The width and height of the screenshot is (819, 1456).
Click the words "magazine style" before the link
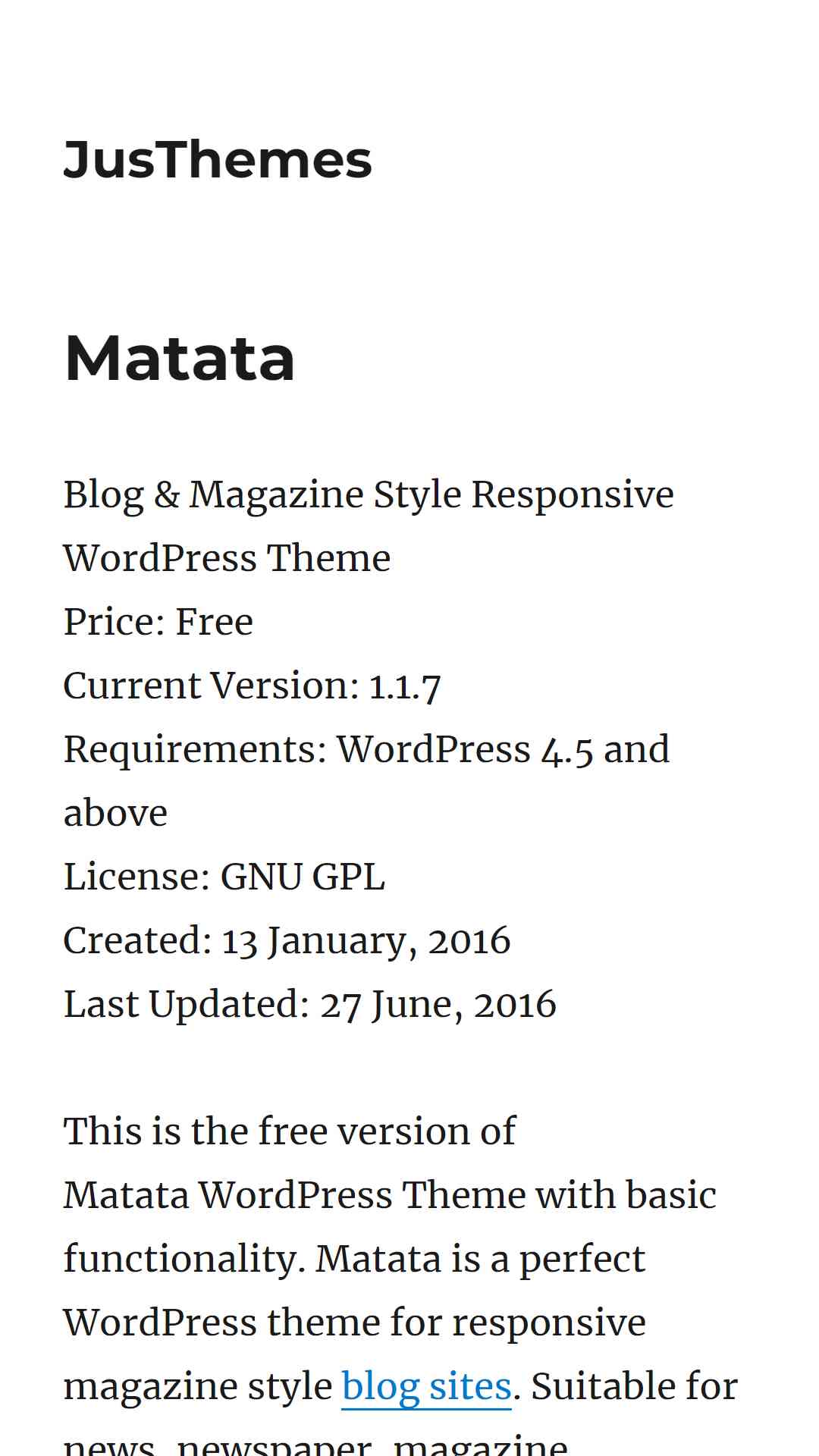tap(198, 1386)
